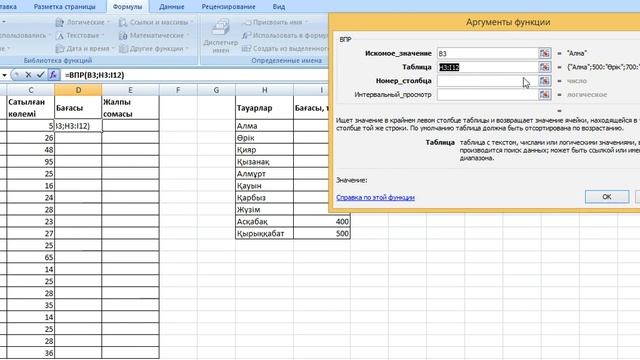640x360 pixels.
Task: Open the Данные ribbon tab
Action: coord(171,7)
